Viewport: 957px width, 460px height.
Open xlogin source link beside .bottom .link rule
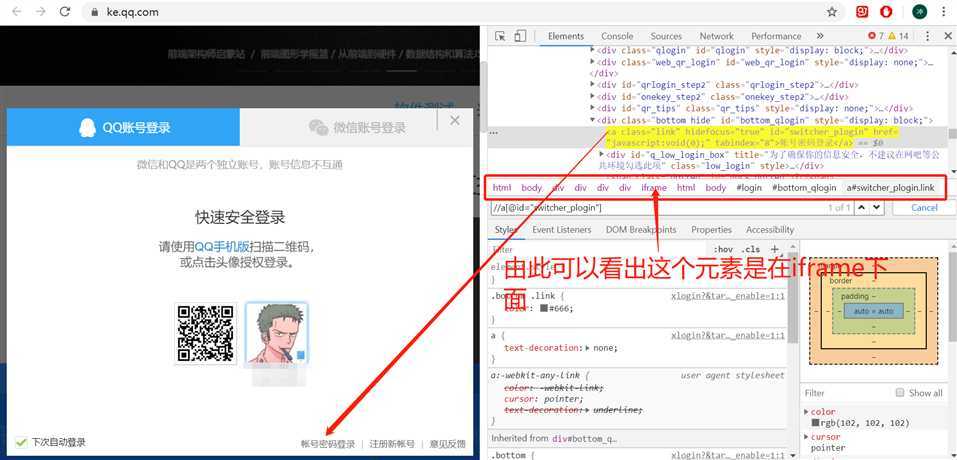pyautogui.click(x=728, y=296)
